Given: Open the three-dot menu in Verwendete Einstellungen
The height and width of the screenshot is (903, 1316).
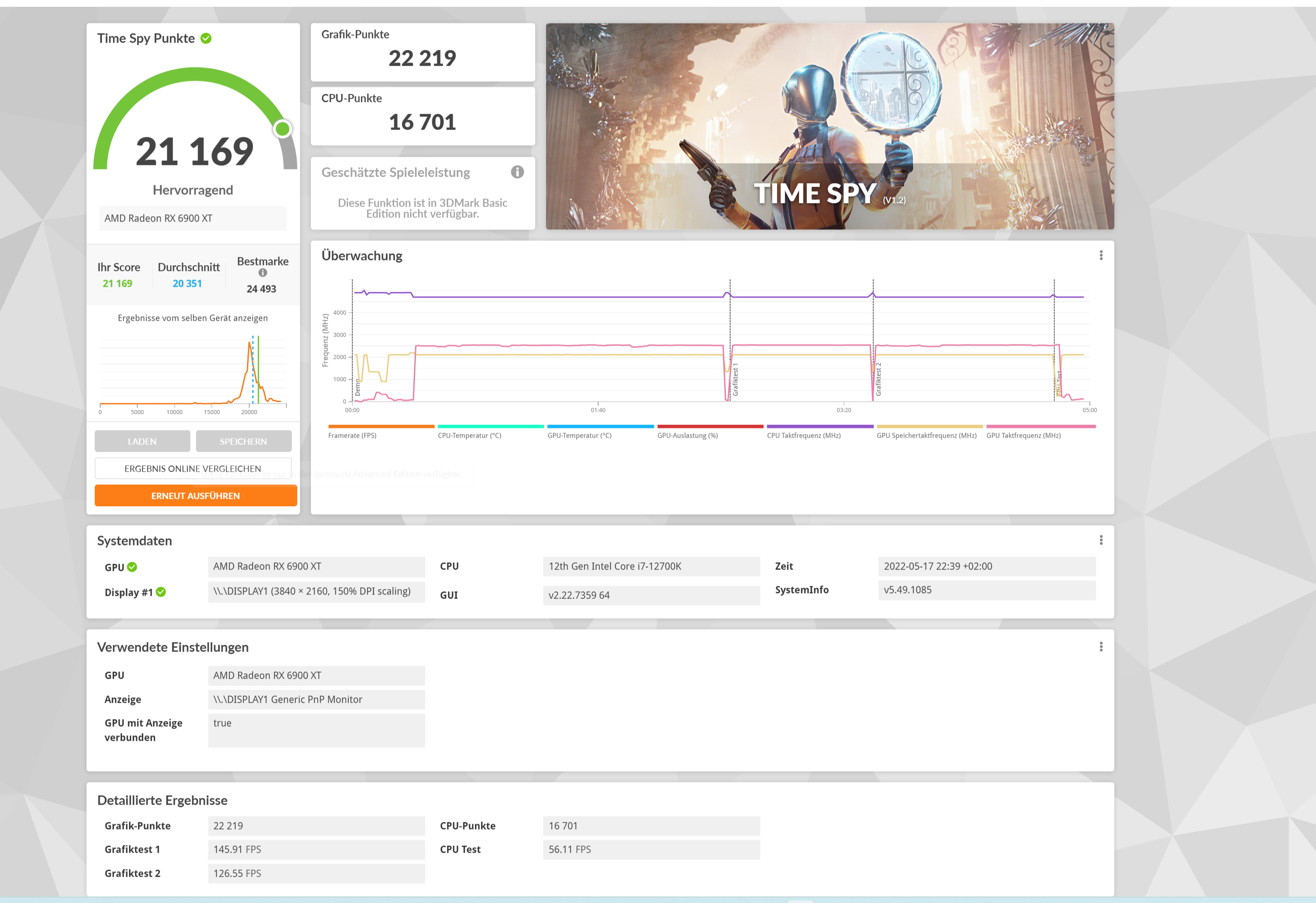Looking at the screenshot, I should pos(1101,647).
